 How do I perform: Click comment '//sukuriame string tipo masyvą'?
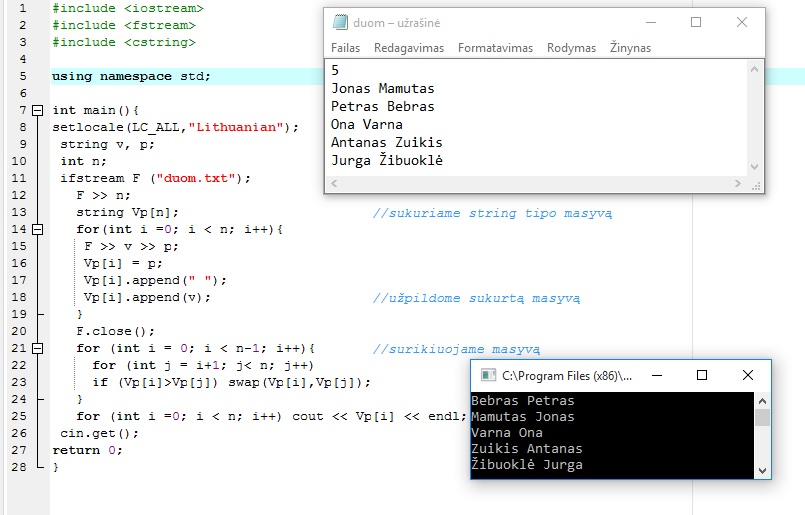(x=492, y=213)
